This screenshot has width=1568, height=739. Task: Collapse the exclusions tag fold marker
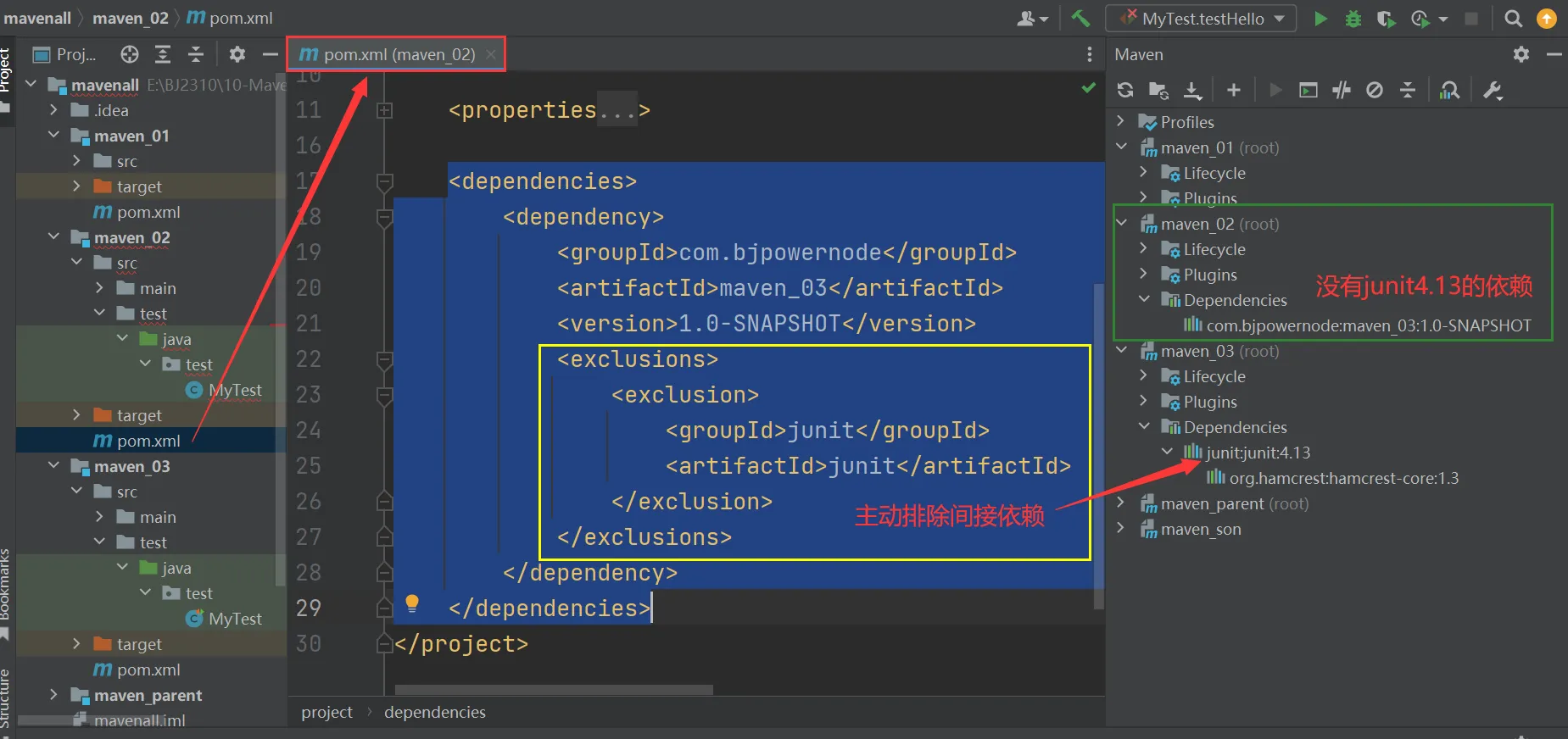[384, 359]
